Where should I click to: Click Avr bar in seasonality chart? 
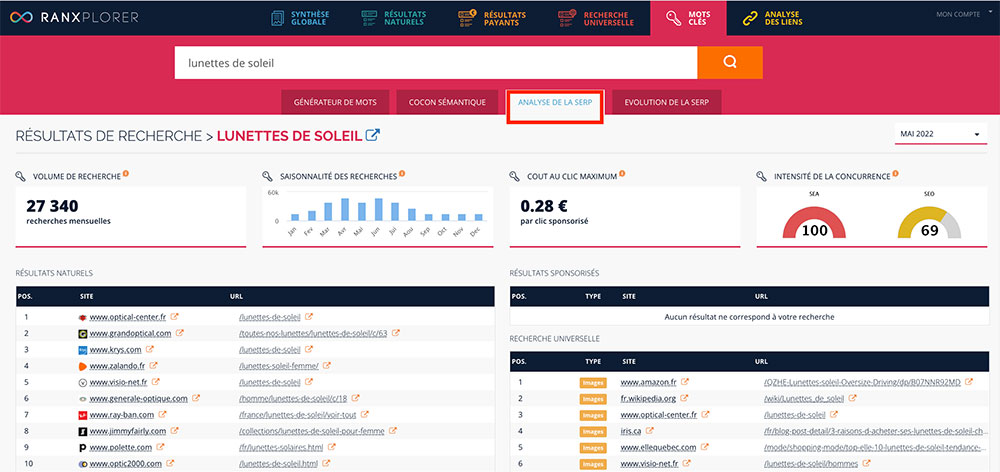tap(344, 209)
